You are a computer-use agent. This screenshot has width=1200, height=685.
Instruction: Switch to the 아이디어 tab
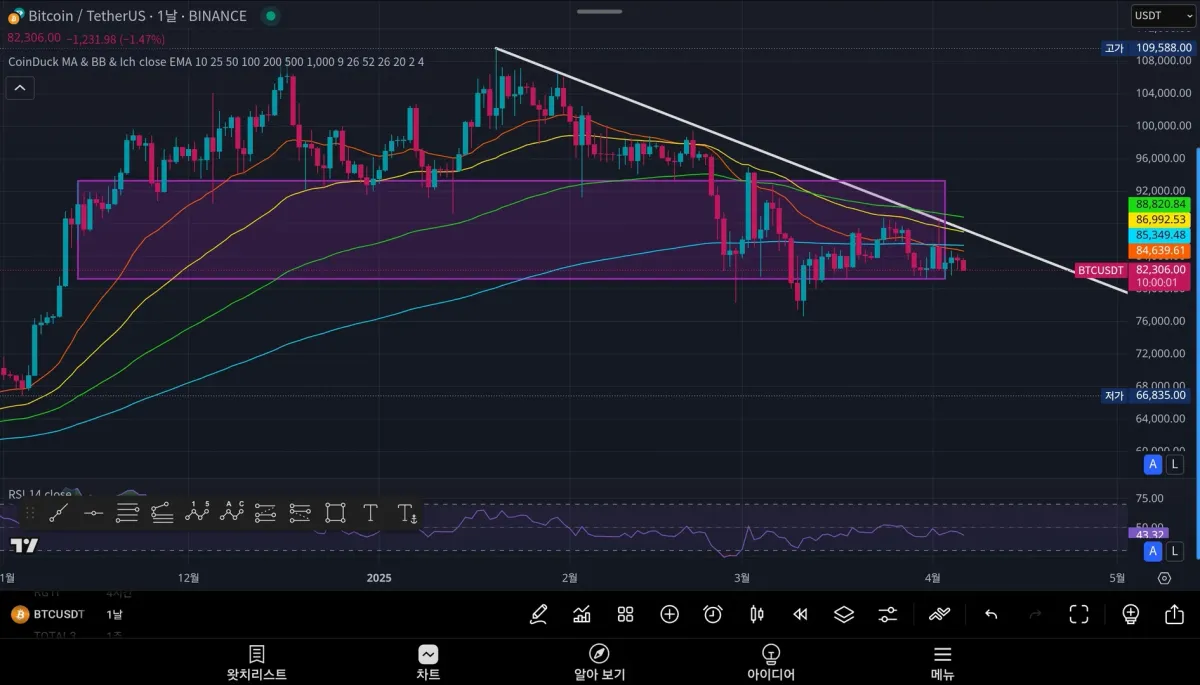(771, 662)
